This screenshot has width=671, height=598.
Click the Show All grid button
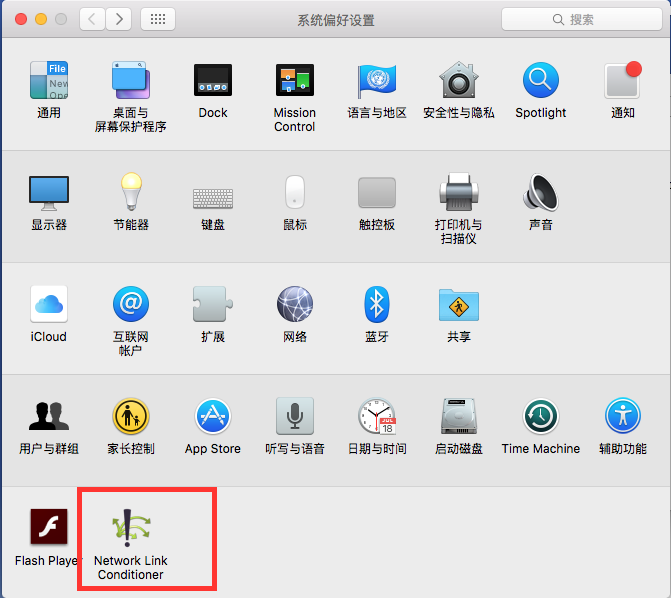158,19
